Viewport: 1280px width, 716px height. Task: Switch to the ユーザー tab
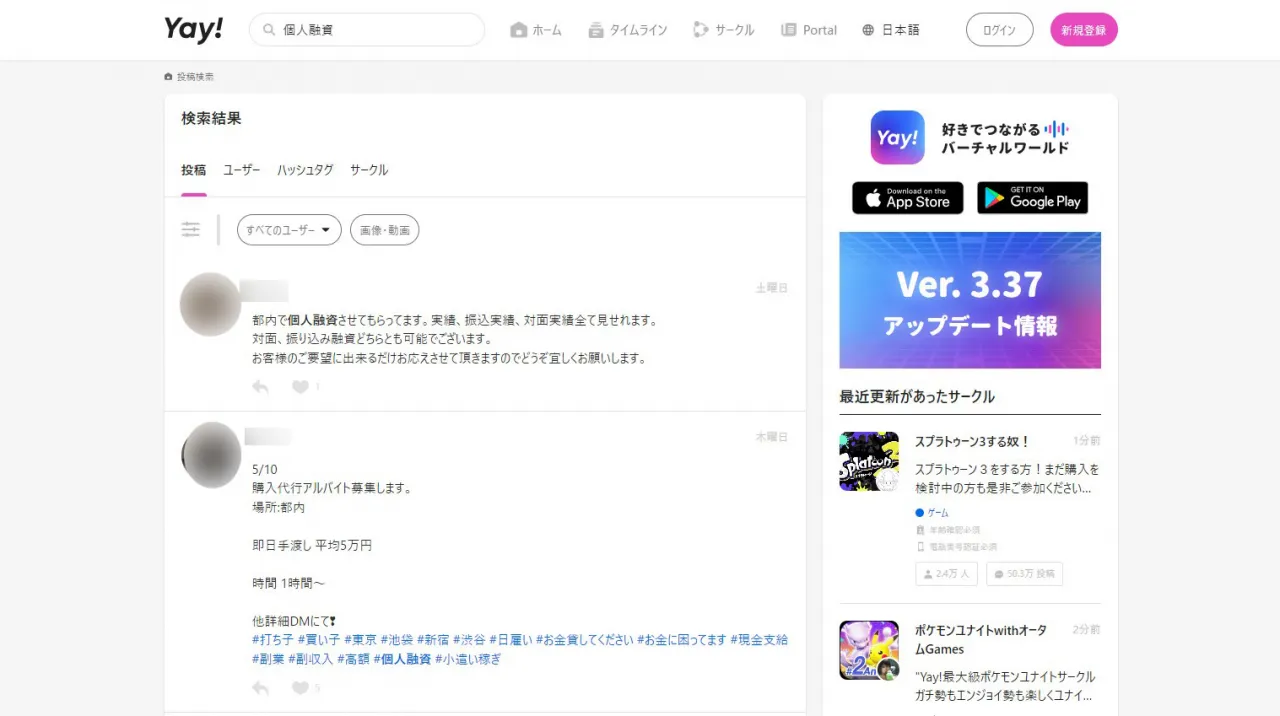click(241, 170)
